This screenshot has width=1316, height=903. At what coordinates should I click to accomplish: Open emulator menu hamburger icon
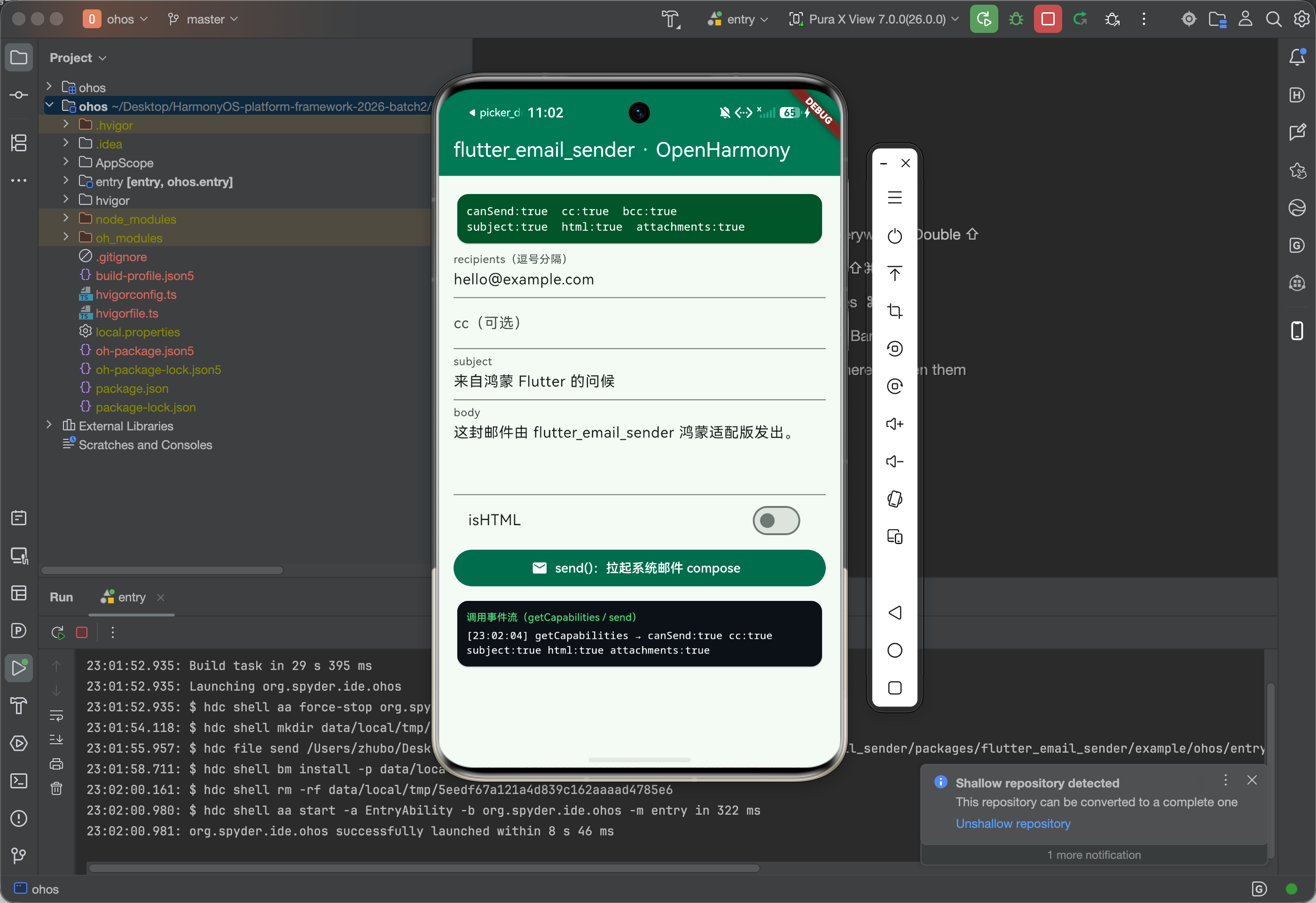pos(895,198)
